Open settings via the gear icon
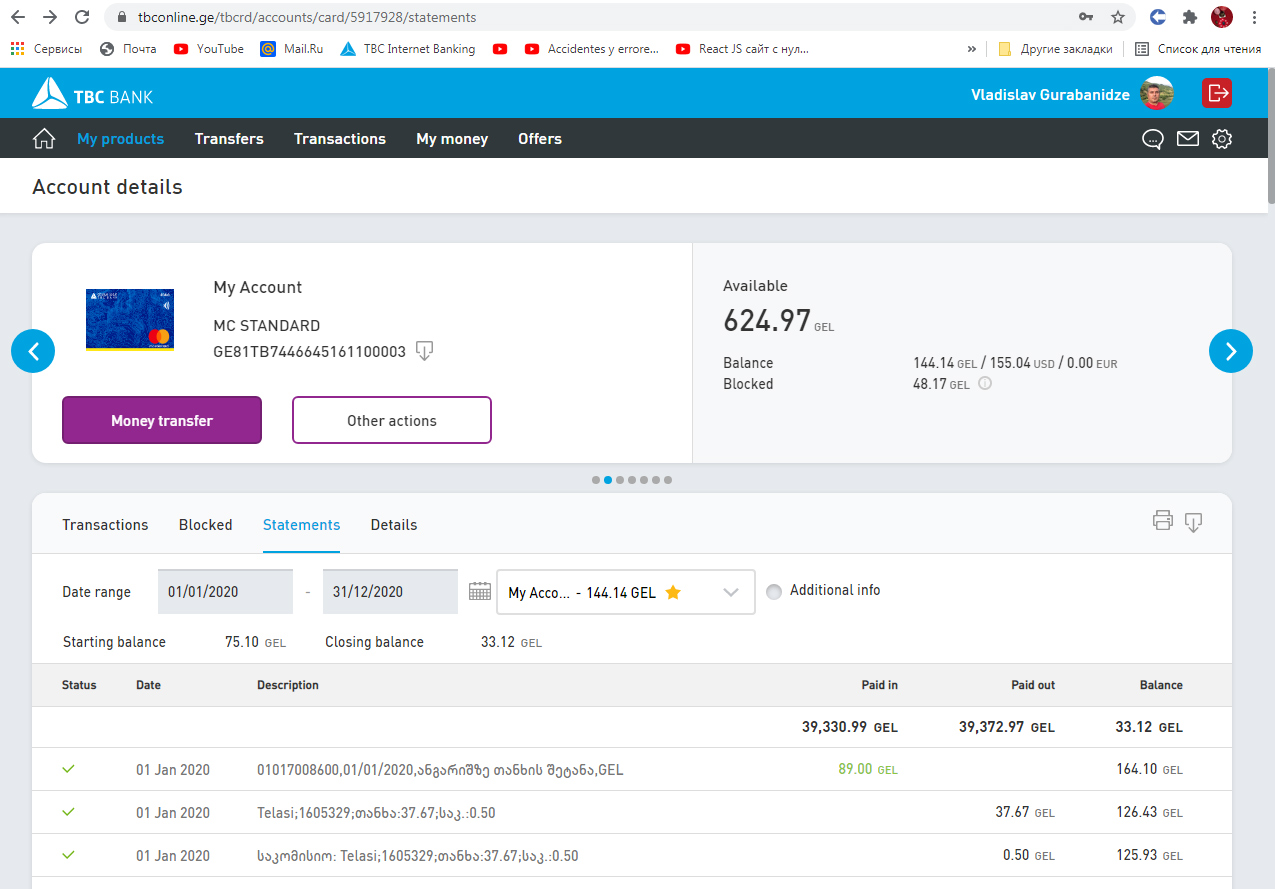The height and width of the screenshot is (889, 1275). pos(1221,139)
